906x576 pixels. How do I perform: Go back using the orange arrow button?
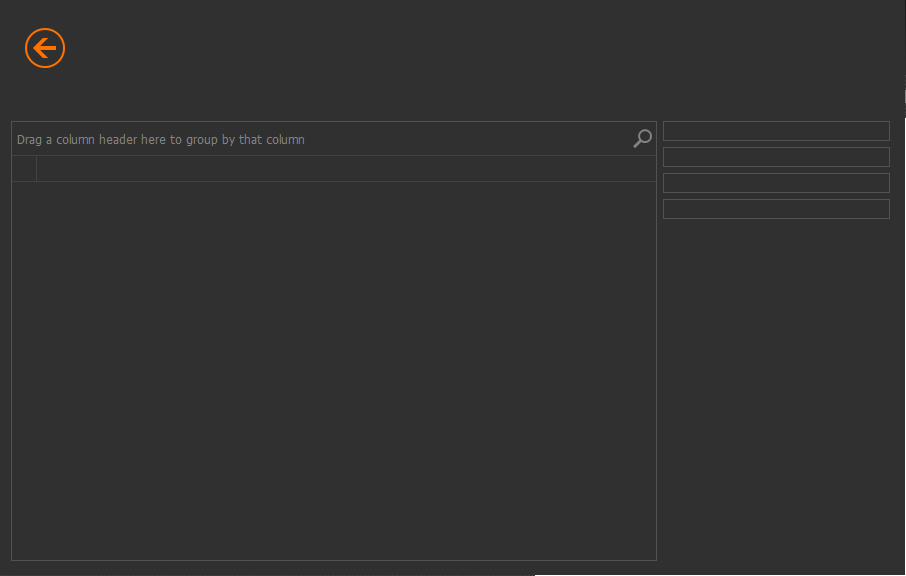coord(45,48)
